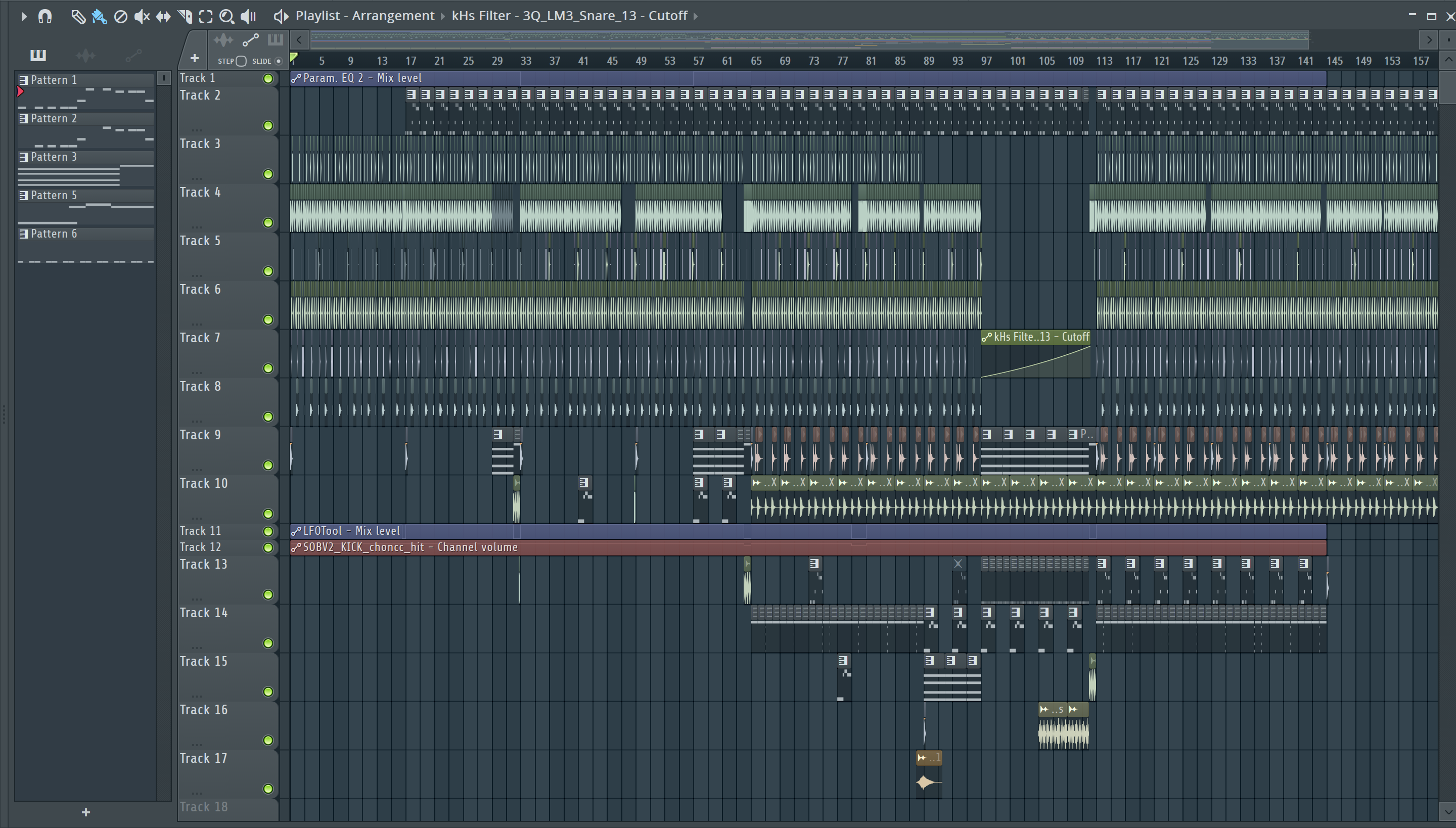
Task: Show patterns in picker panel
Action: click(x=38, y=55)
